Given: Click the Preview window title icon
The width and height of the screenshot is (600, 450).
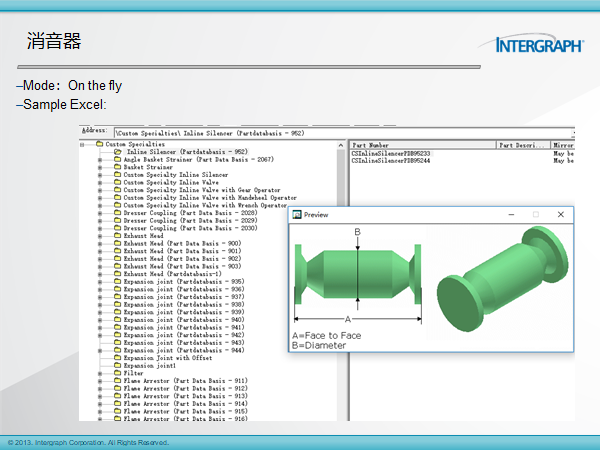Looking at the screenshot, I should 297,215.
